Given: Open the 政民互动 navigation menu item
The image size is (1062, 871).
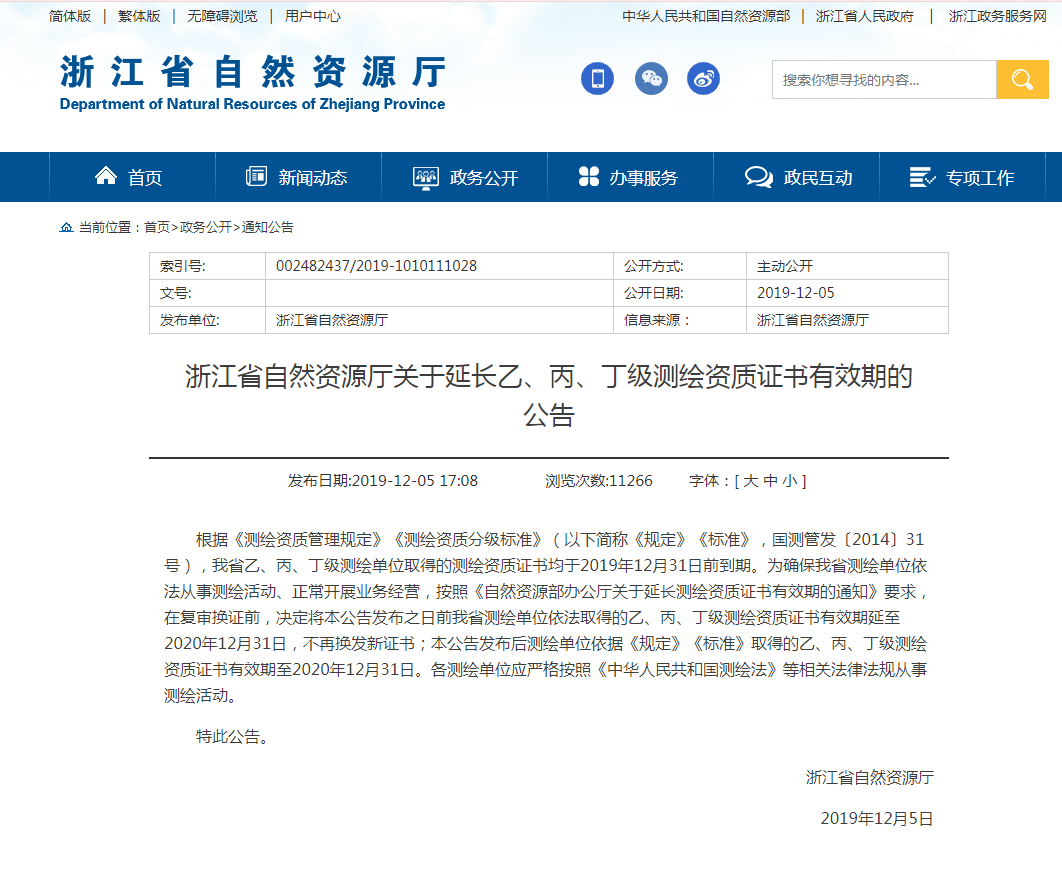Looking at the screenshot, I should pyautogui.click(x=796, y=177).
